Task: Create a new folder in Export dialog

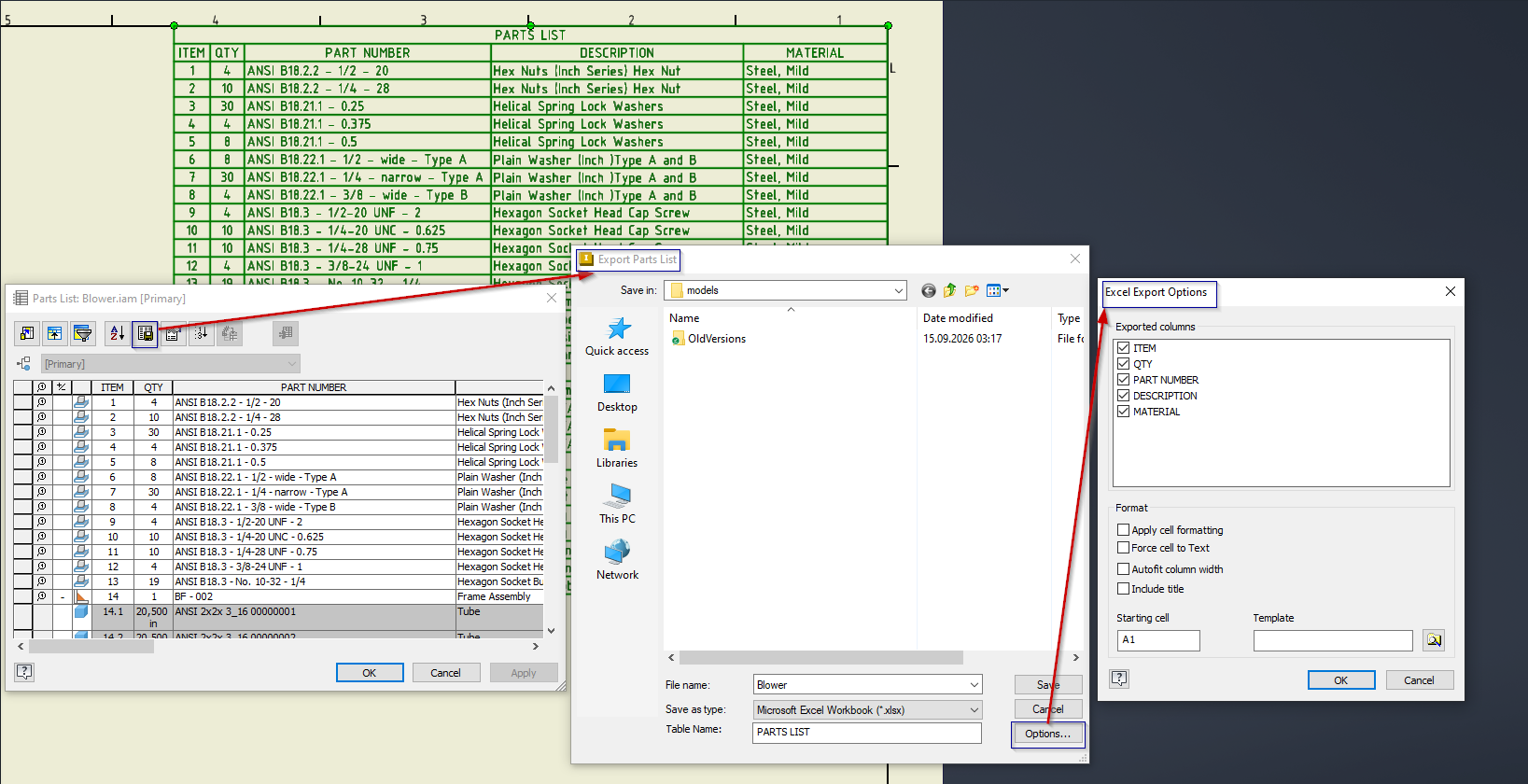Action: pos(972,290)
